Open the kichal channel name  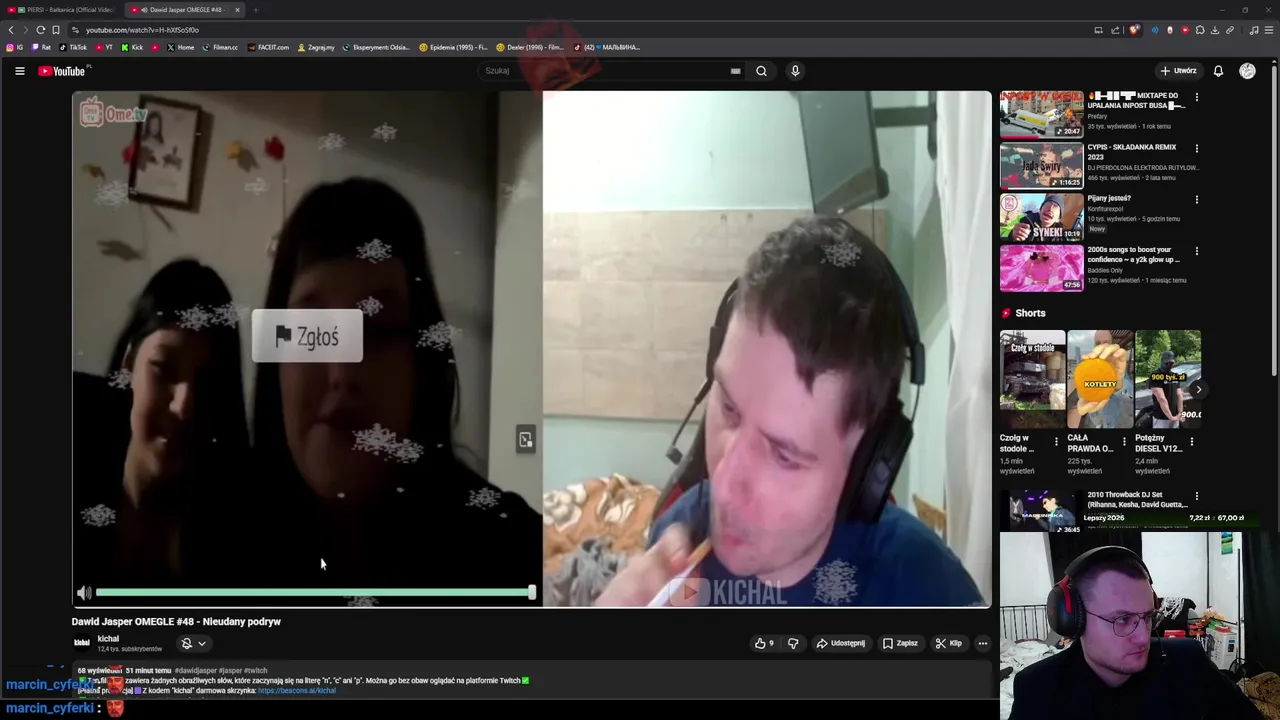[x=108, y=638]
